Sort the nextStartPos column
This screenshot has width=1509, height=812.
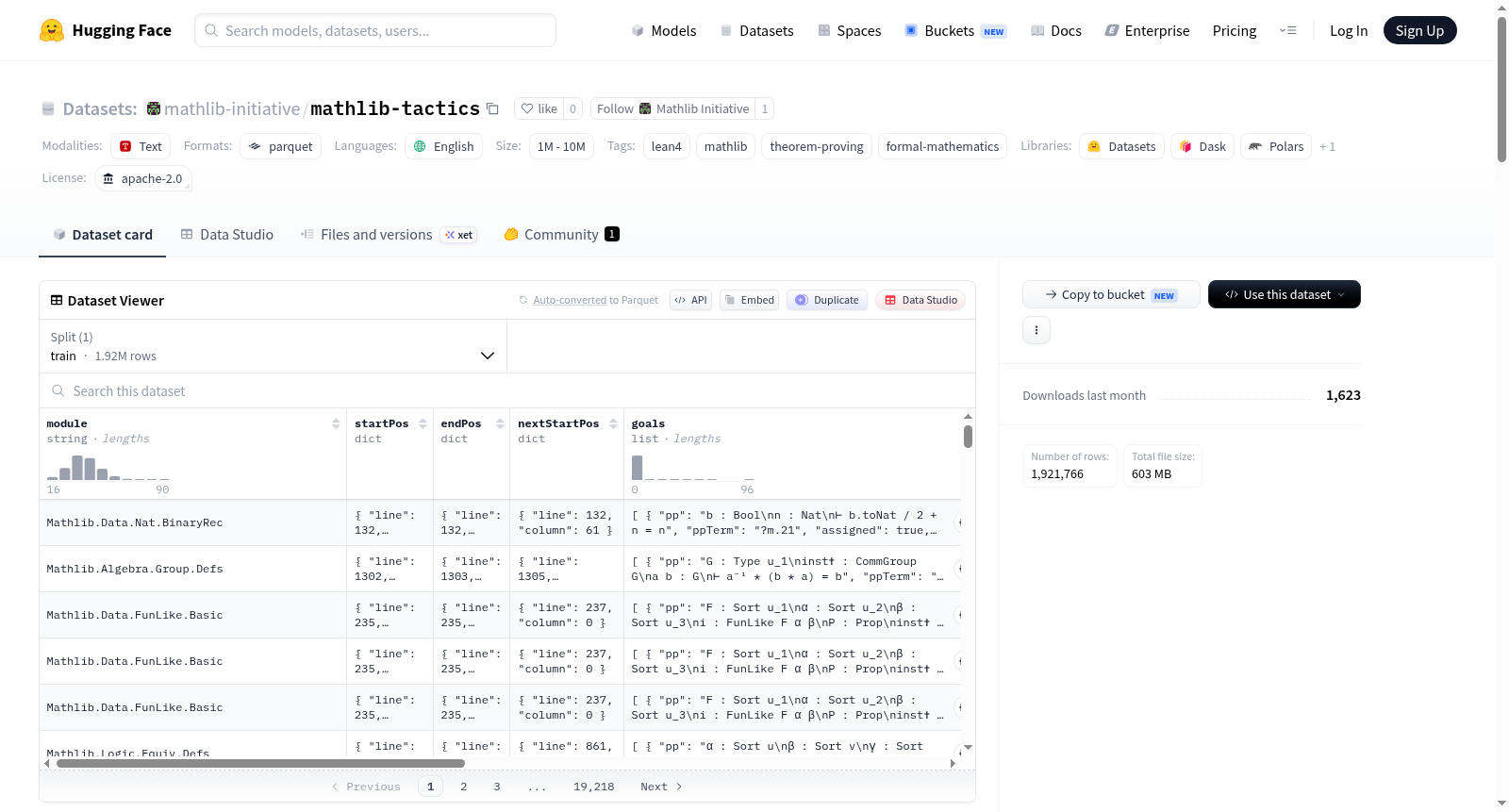[613, 423]
